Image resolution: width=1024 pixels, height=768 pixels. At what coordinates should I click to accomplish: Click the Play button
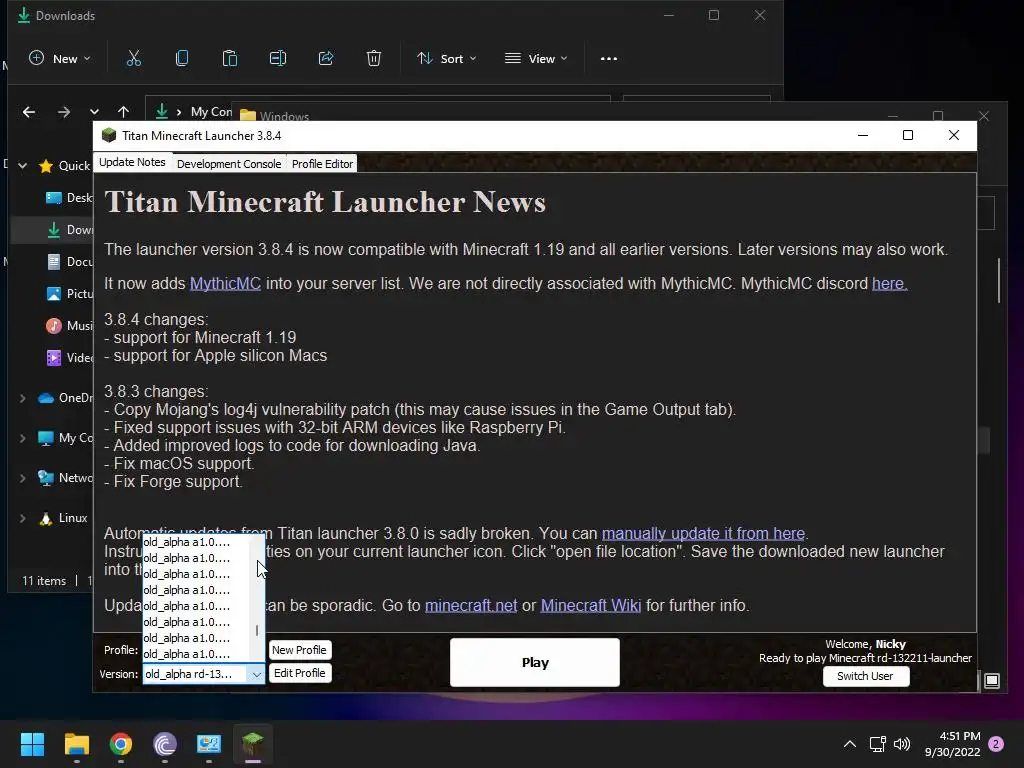point(535,662)
